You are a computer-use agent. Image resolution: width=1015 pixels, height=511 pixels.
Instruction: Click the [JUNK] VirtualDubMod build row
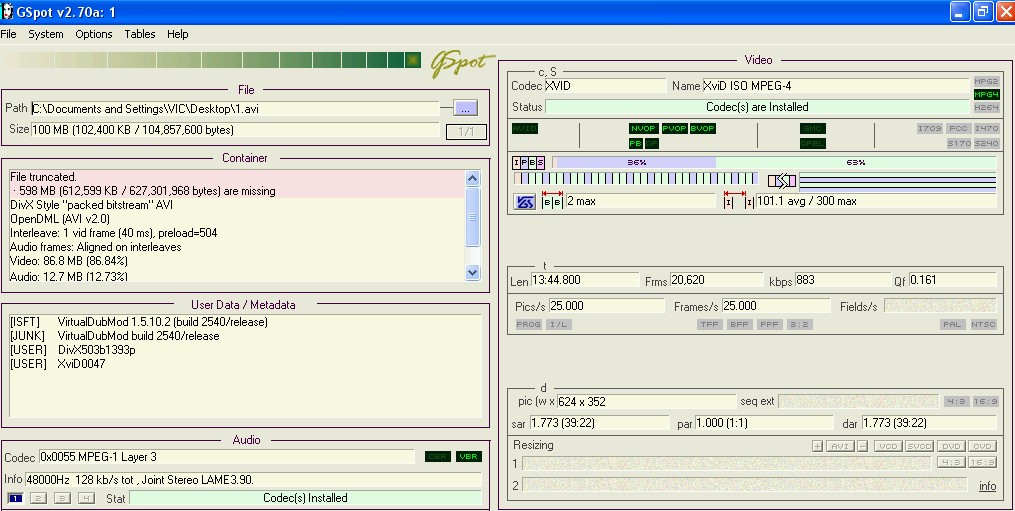115,336
